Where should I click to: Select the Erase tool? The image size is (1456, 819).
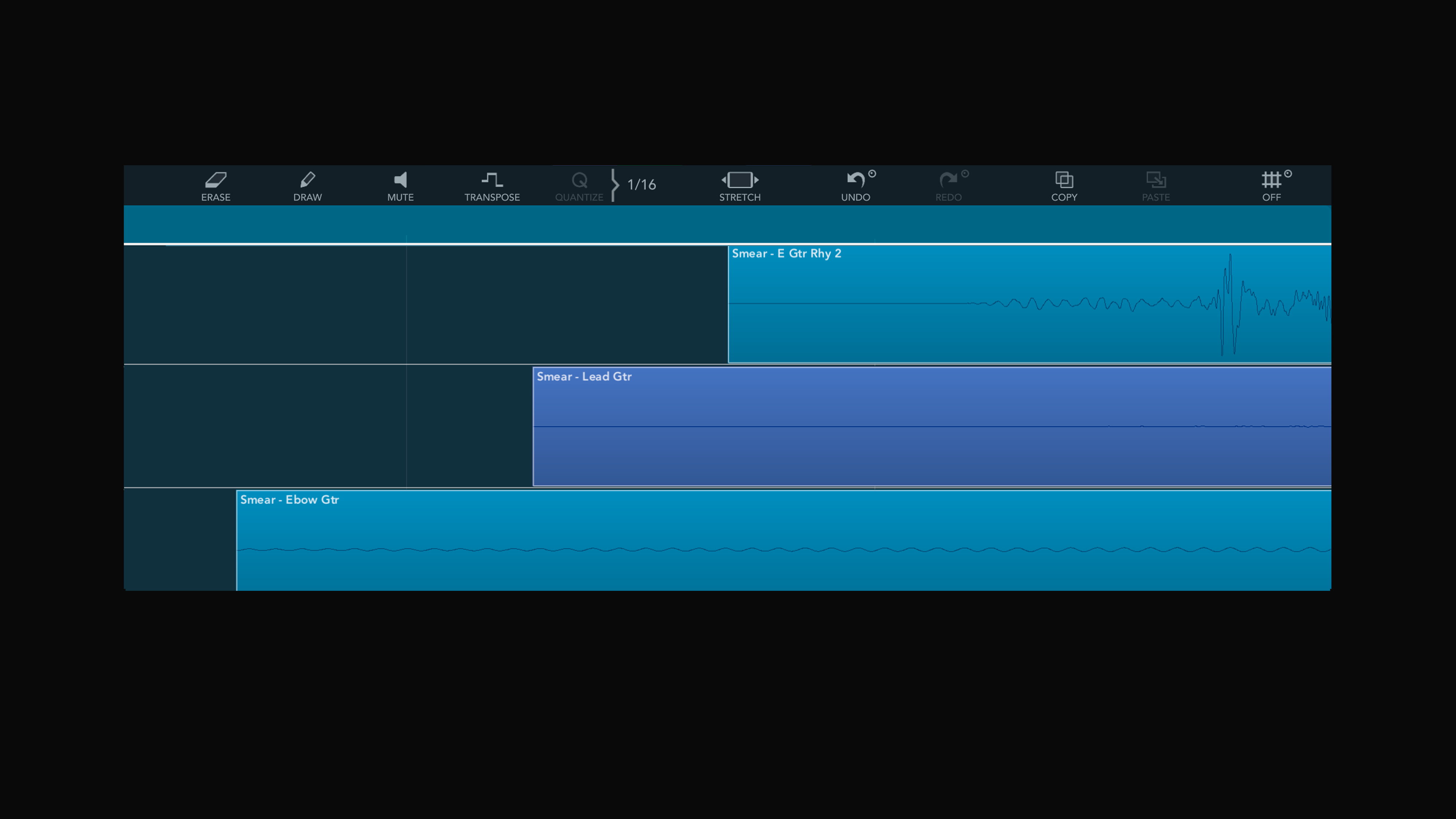(216, 185)
